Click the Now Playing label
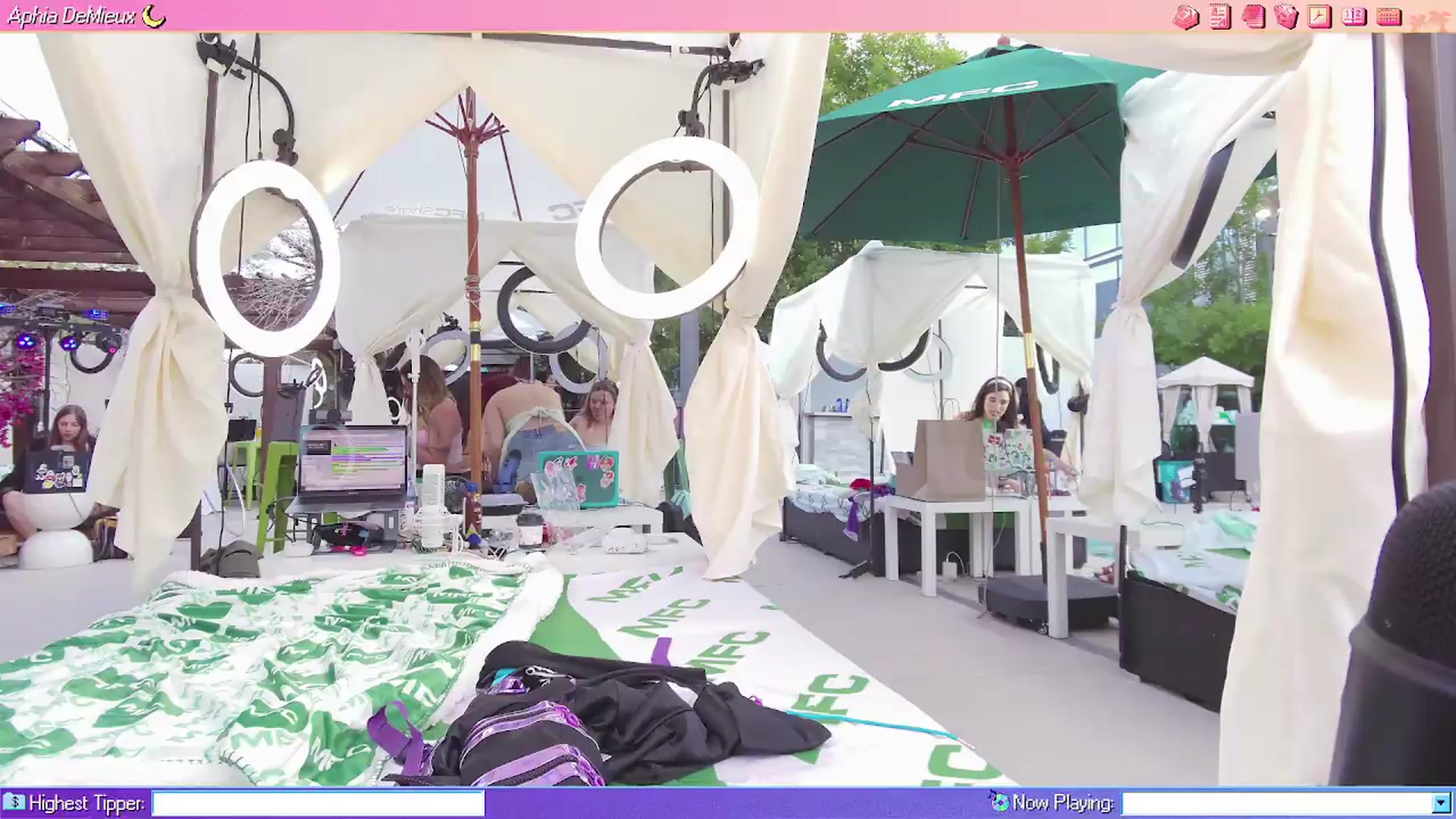1456x819 pixels. [1063, 802]
